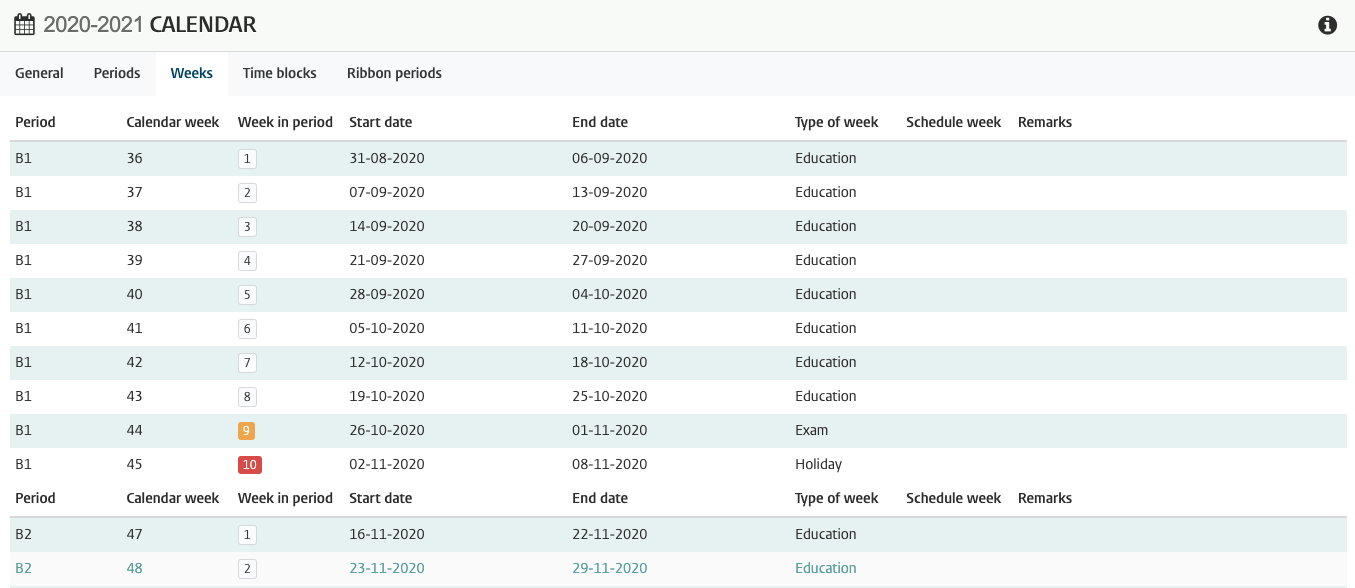Screen dimensions: 1355x588
Task: Click week badge 7 in the 12-10-2020 row
Action: 247,362
